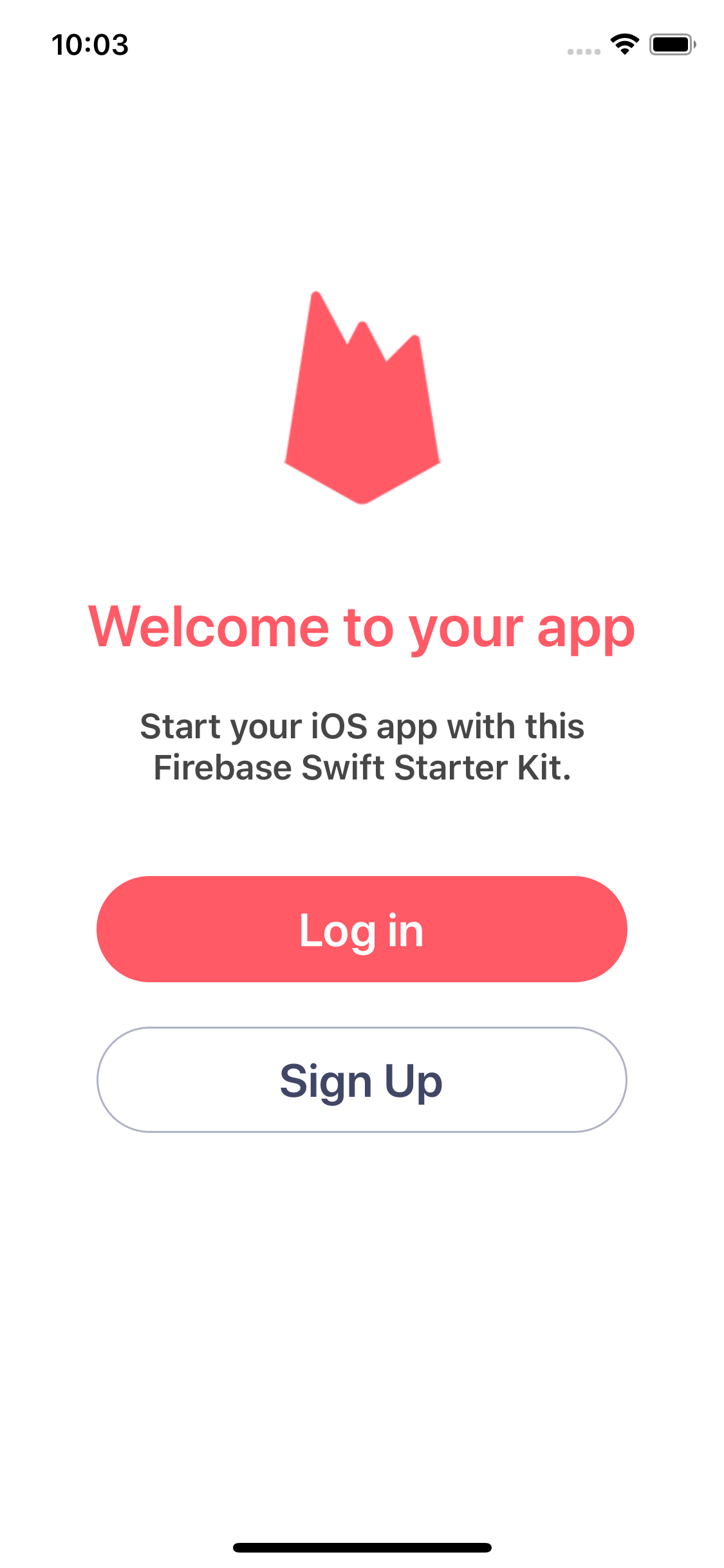Click the 'Firebase Swift Starter Kit.' text line
Image resolution: width=724 pixels, height=1568 pixels.
pyautogui.click(x=362, y=768)
